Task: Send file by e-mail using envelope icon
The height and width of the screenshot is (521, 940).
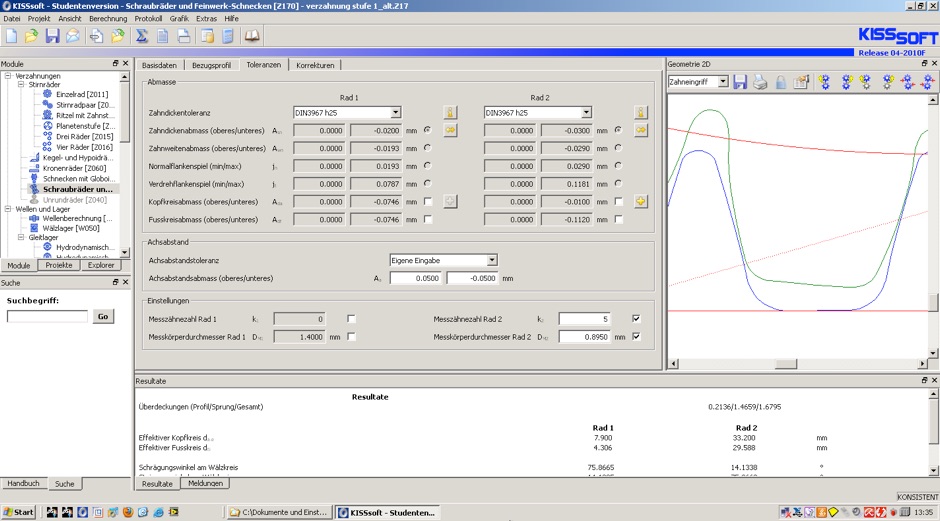Action: (x=73, y=36)
